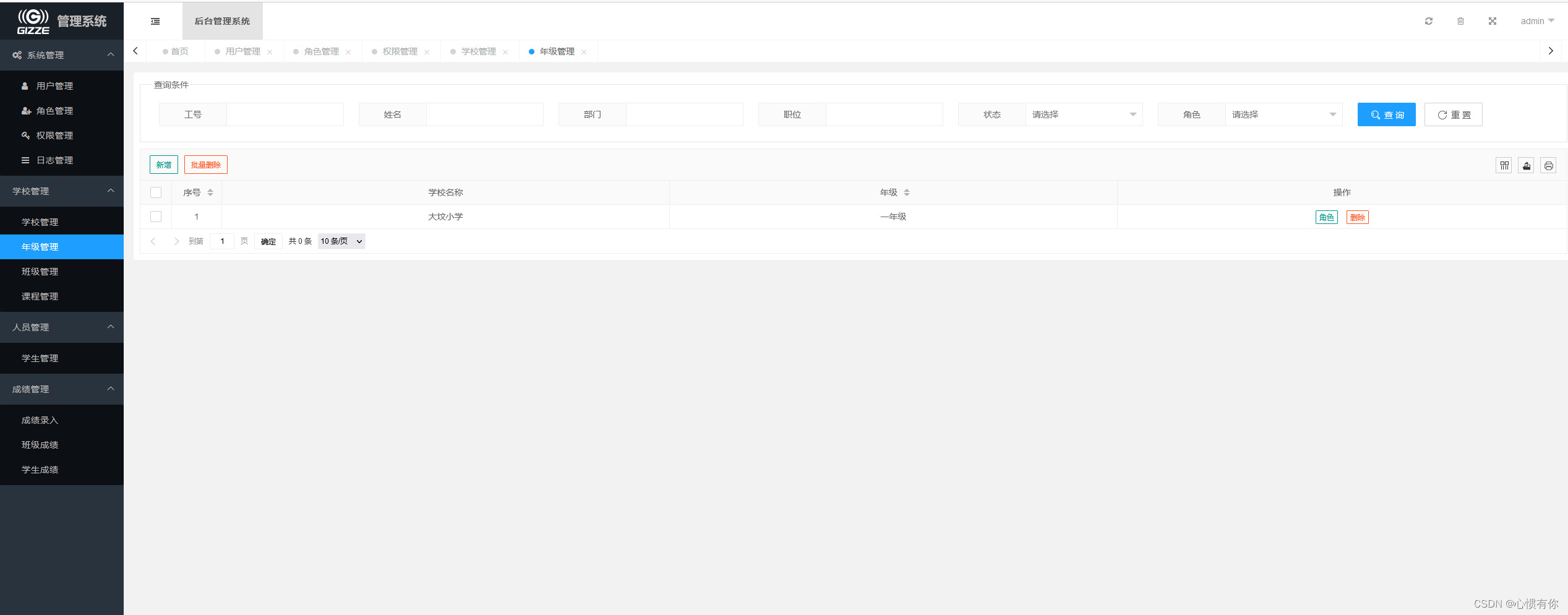Click the 新增 add button
This screenshot has height=615, width=1568.
[163, 164]
